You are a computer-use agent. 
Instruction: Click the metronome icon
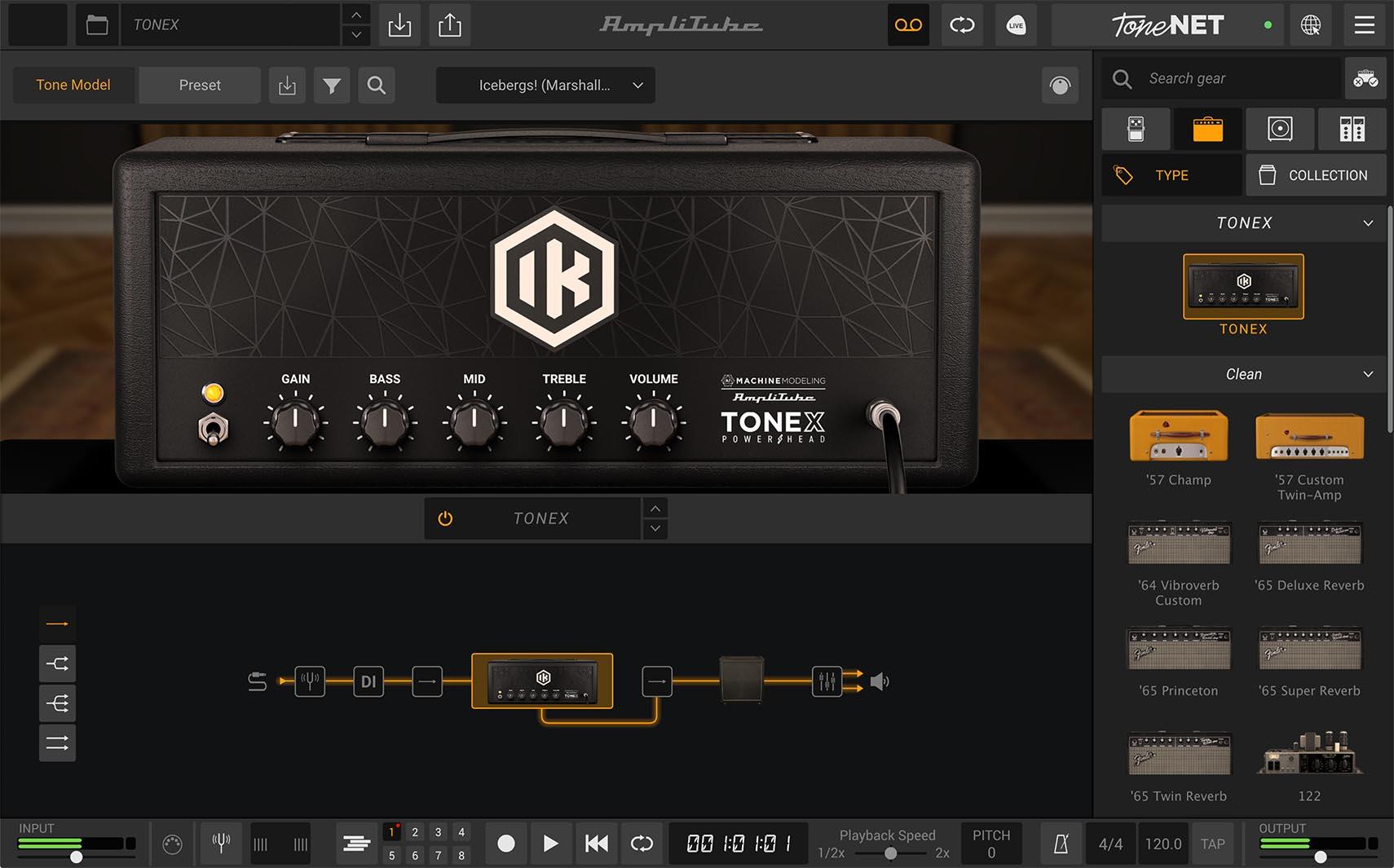pos(1061,844)
